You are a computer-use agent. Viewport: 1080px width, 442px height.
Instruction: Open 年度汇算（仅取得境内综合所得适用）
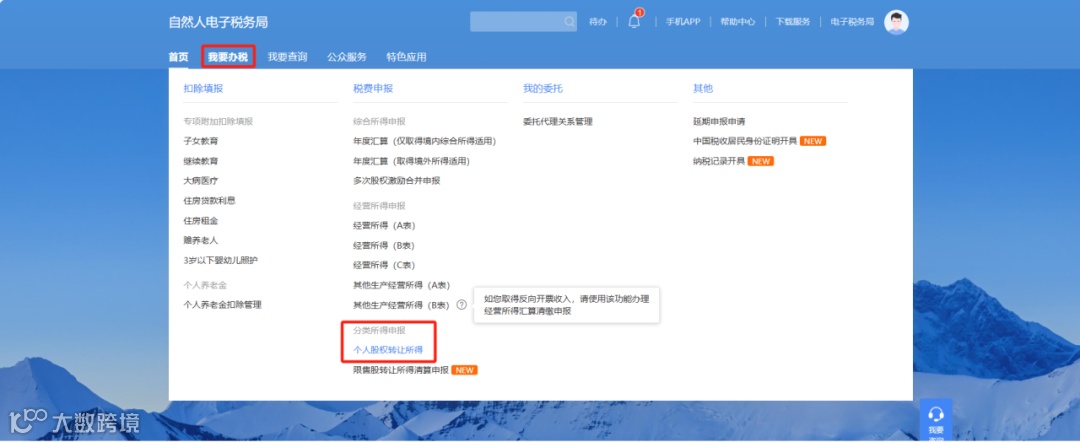pyautogui.click(x=424, y=141)
